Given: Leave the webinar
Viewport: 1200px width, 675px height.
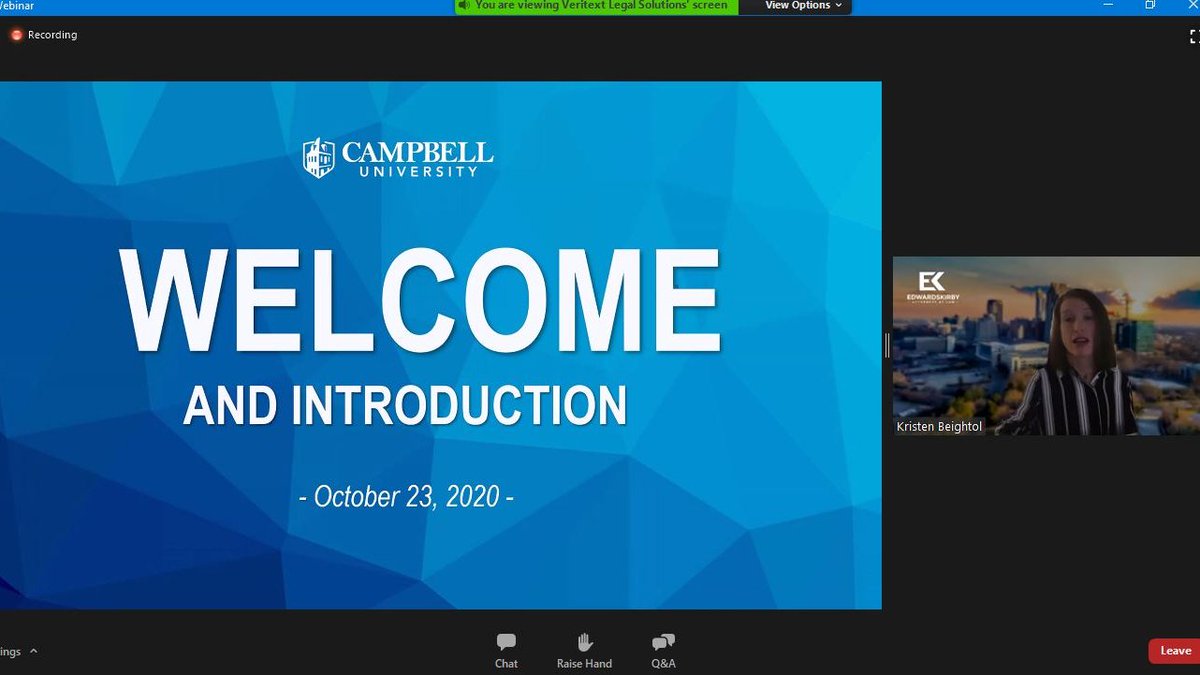Looking at the screenshot, I should [1175, 651].
